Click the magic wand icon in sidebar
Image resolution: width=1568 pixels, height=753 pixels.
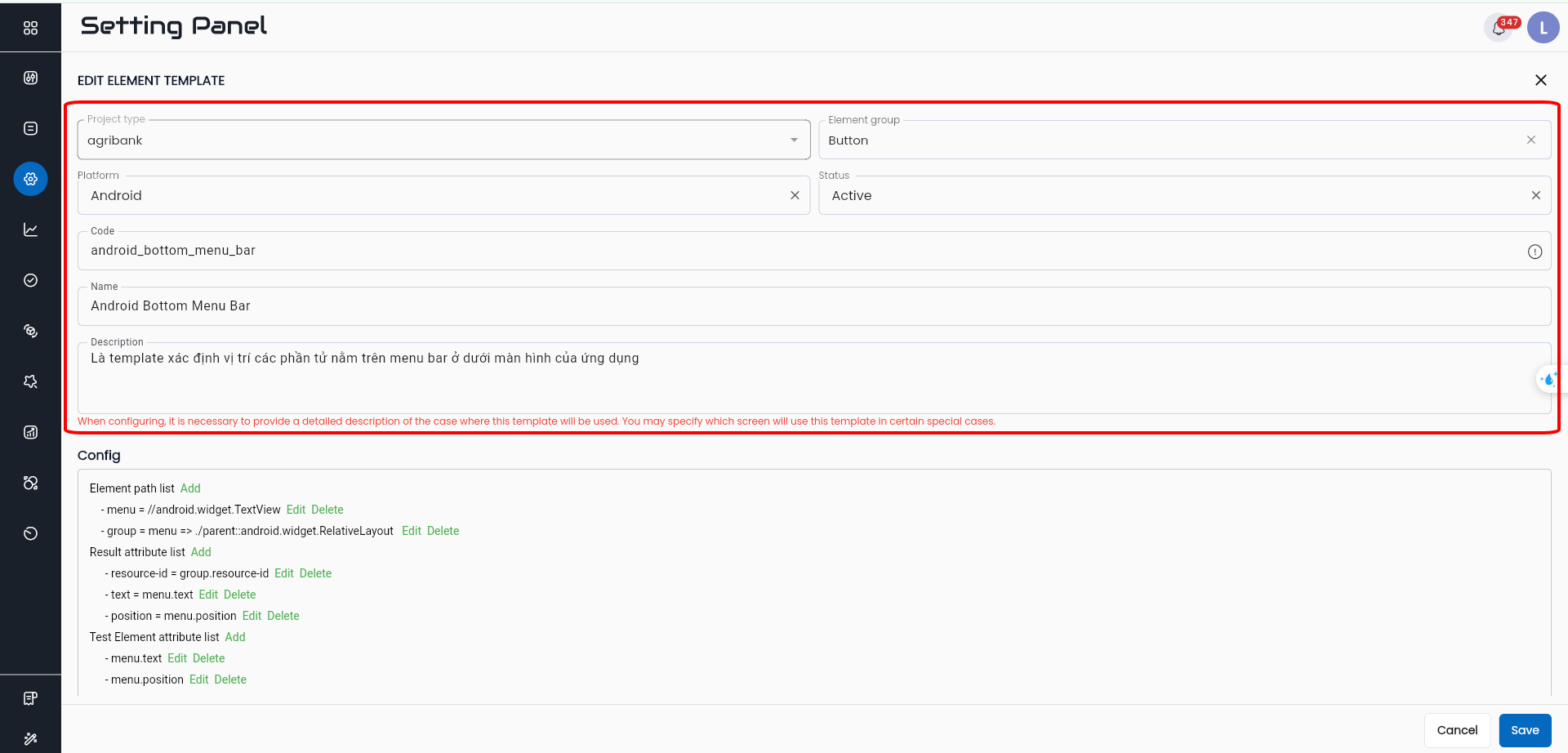(x=30, y=738)
